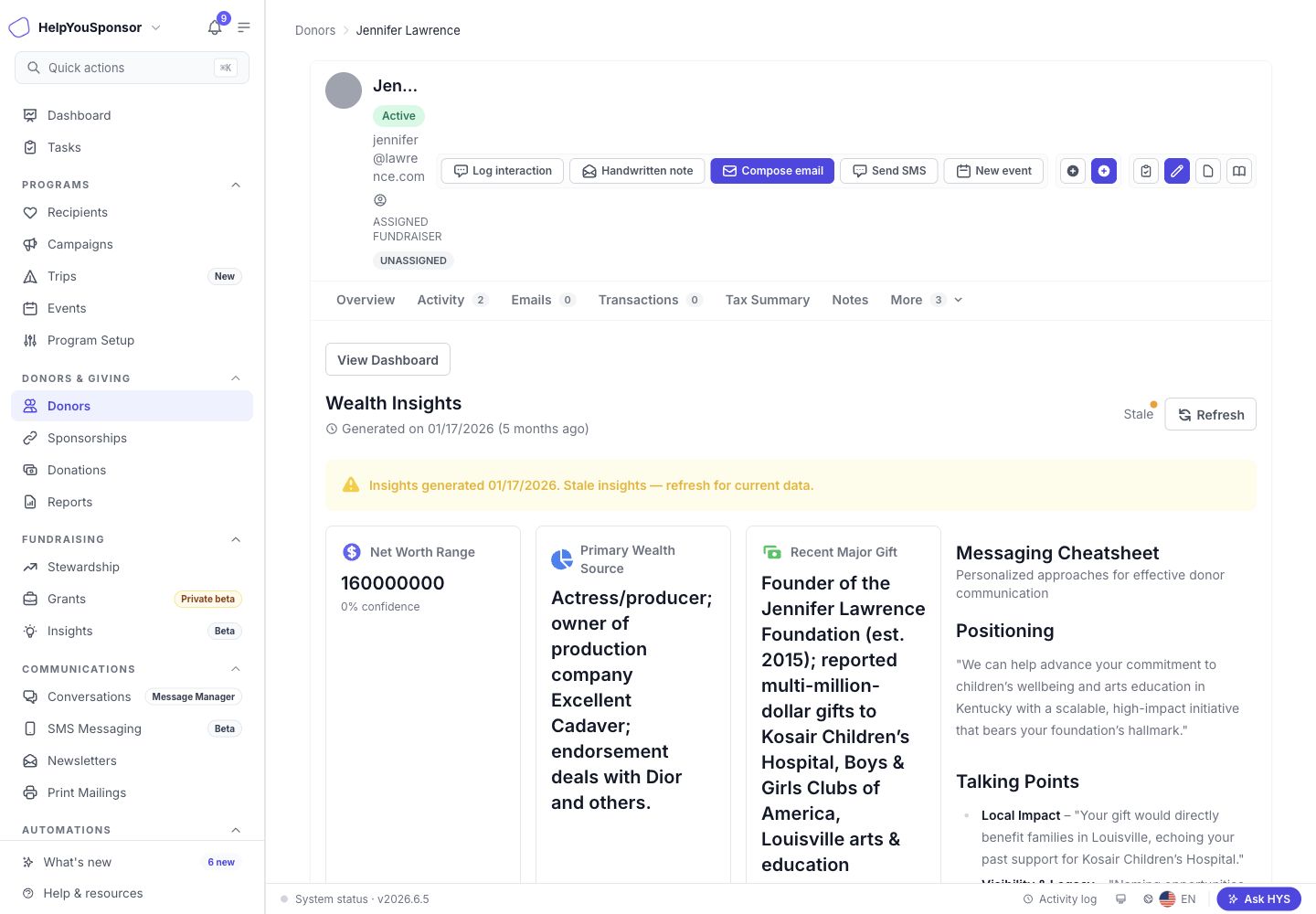
Task: Click the Send SMS button
Action: (x=889, y=171)
